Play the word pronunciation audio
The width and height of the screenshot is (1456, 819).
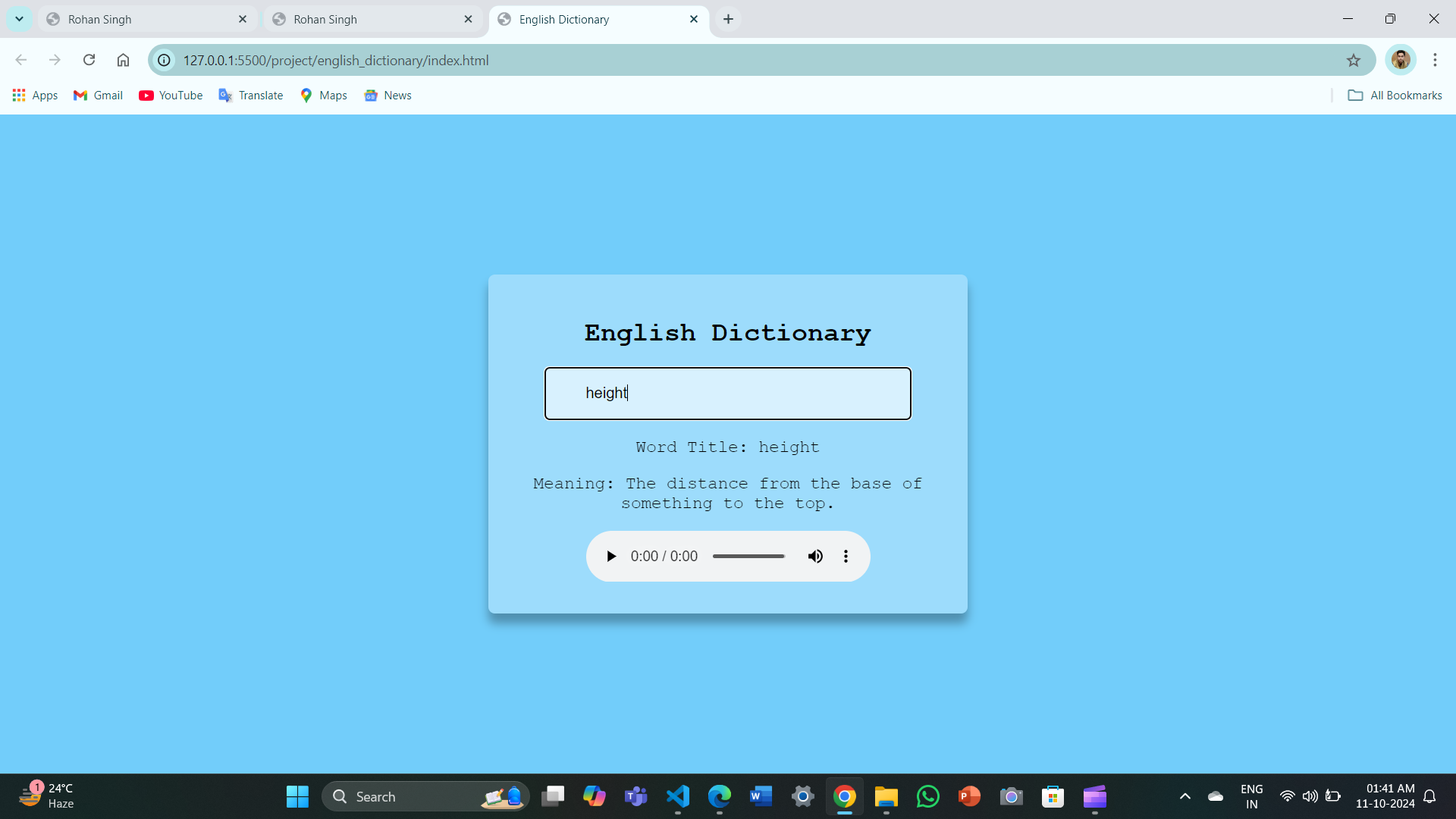(x=611, y=557)
